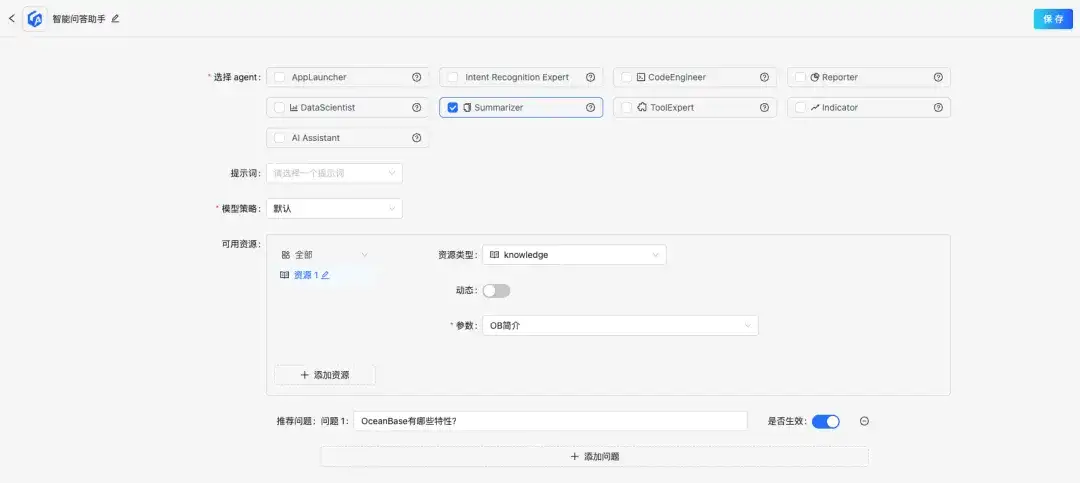1080x483 pixels.
Task: Click the ToolExpert agent label
Action: [x=672, y=107]
